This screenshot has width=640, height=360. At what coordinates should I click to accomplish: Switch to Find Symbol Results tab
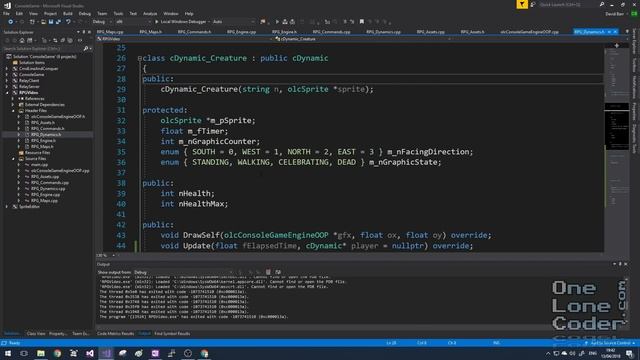coord(172,334)
